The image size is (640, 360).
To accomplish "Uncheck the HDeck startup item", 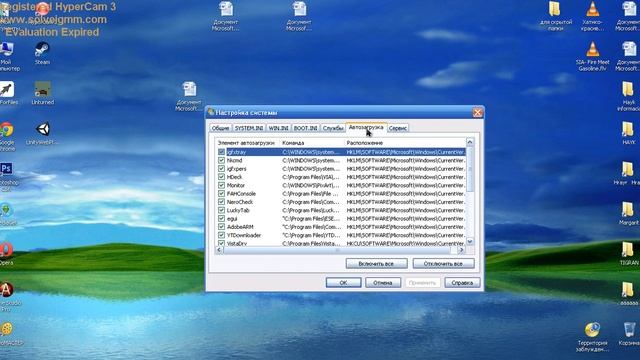I will click(x=221, y=177).
